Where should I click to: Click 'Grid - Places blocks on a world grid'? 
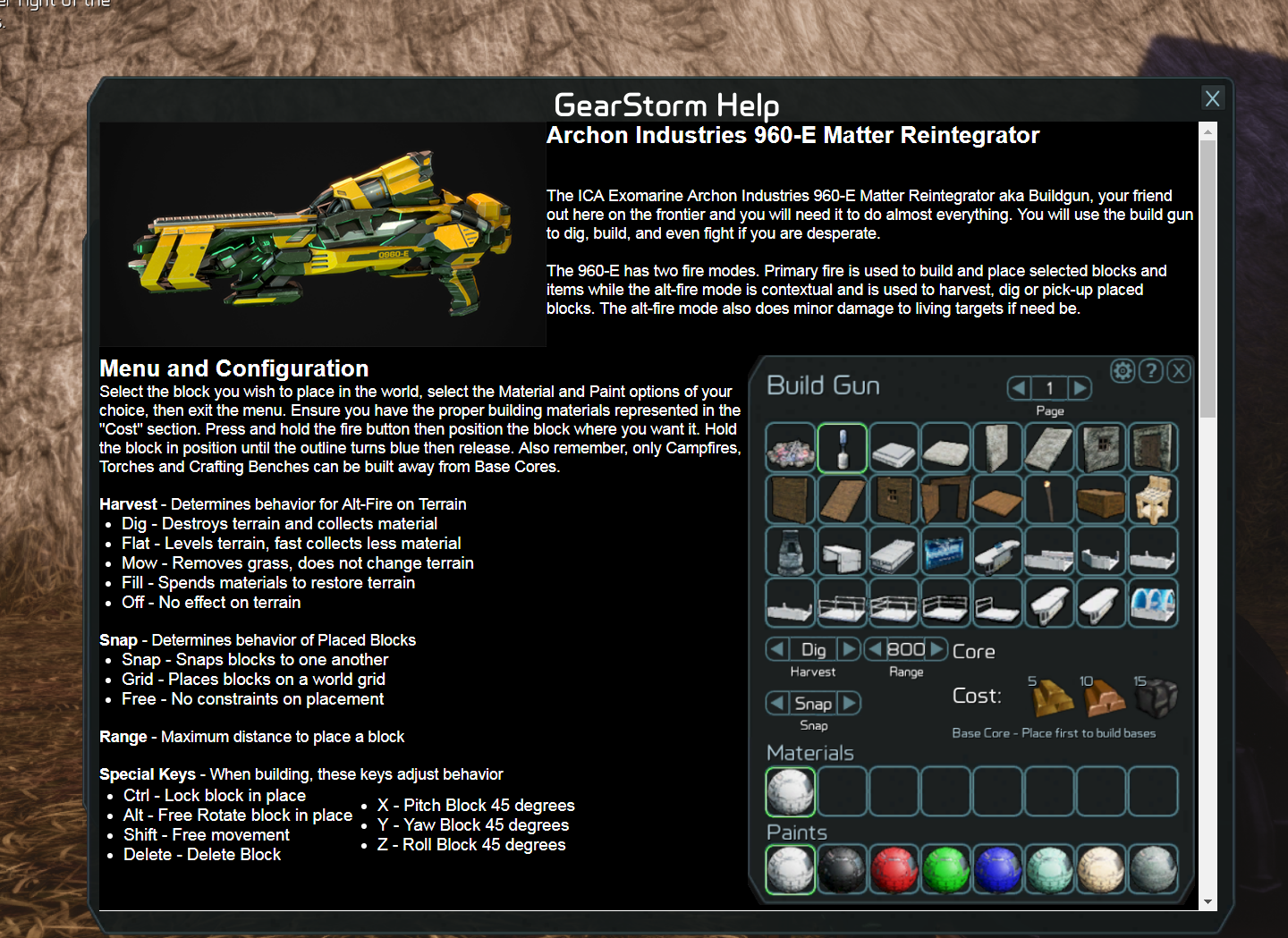click(x=253, y=680)
